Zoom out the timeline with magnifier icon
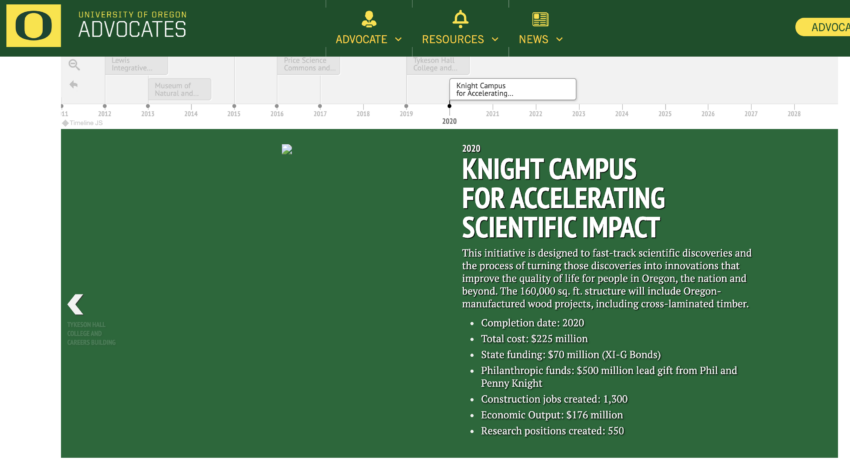This screenshot has height=468, width=850. coord(74,65)
